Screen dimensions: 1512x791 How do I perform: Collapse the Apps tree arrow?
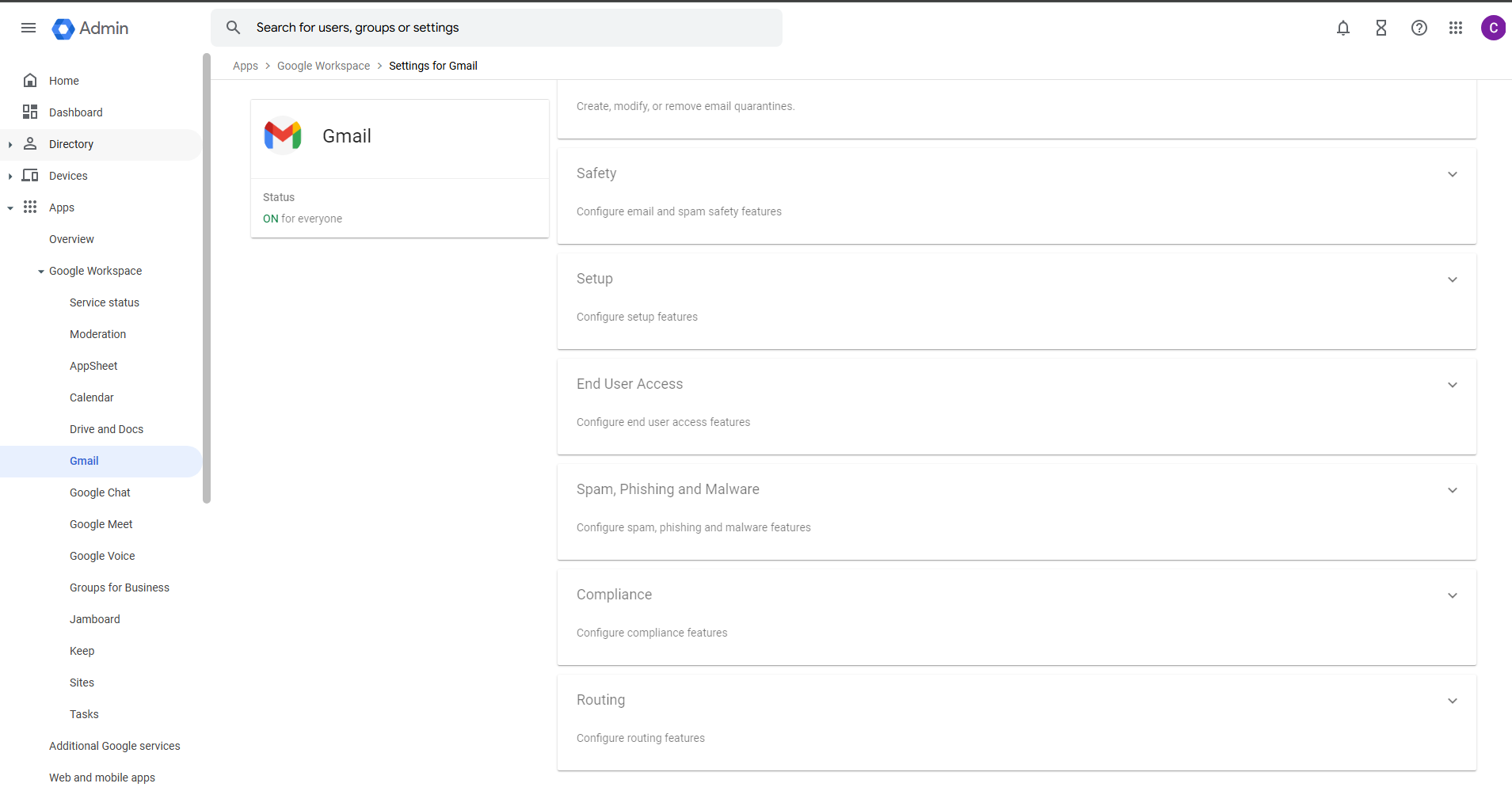tap(10, 207)
